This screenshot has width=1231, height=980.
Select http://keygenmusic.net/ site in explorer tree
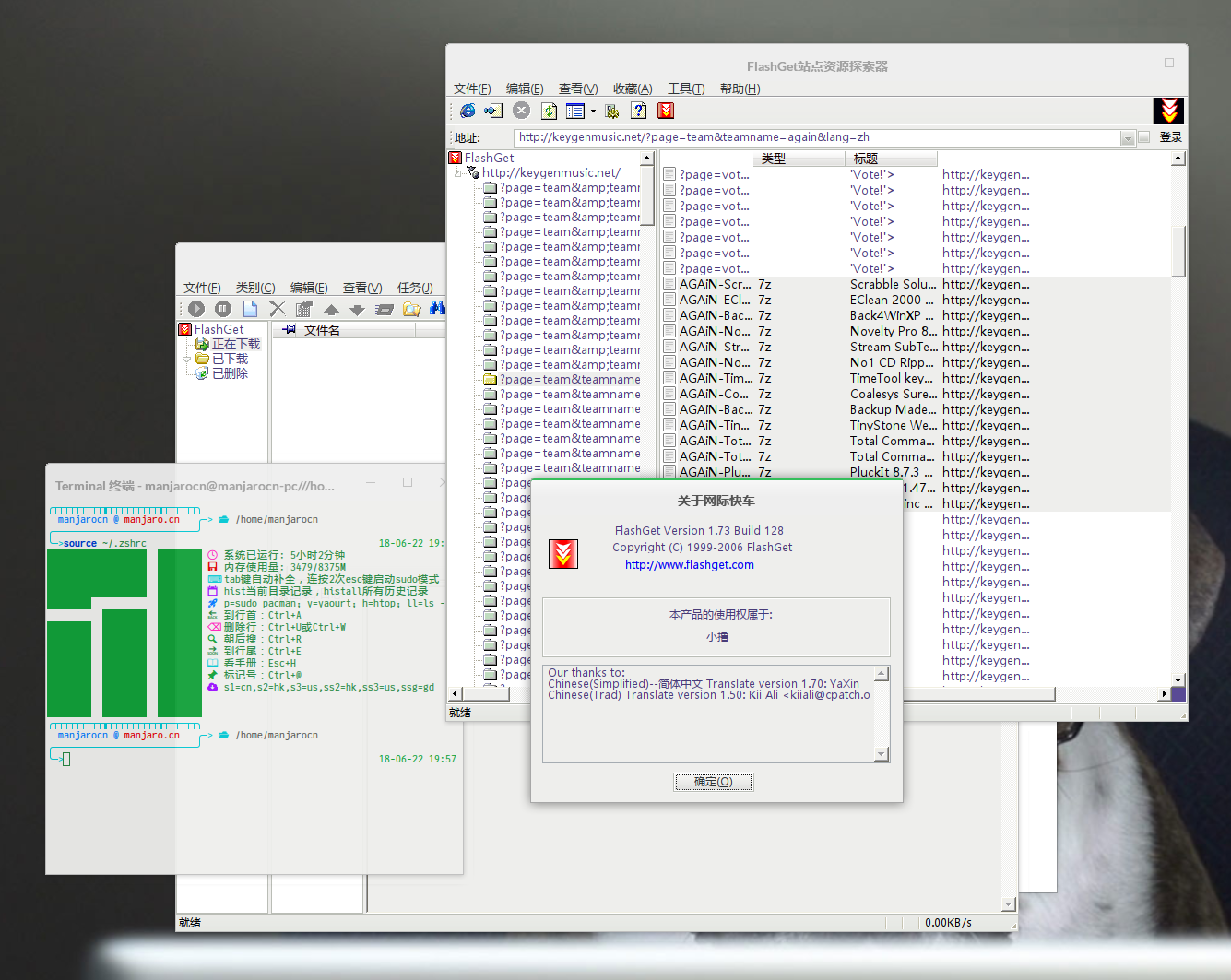pos(551,172)
